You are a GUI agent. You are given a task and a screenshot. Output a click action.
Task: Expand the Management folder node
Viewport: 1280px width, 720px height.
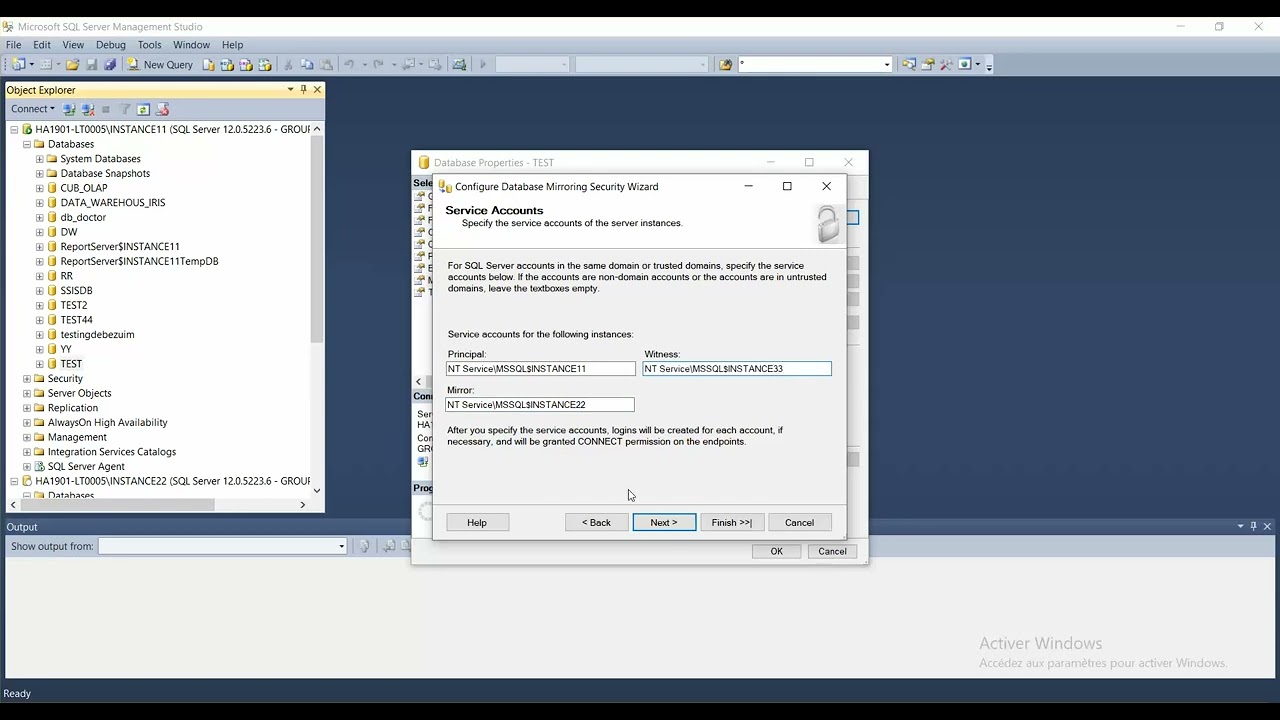pyautogui.click(x=27, y=437)
